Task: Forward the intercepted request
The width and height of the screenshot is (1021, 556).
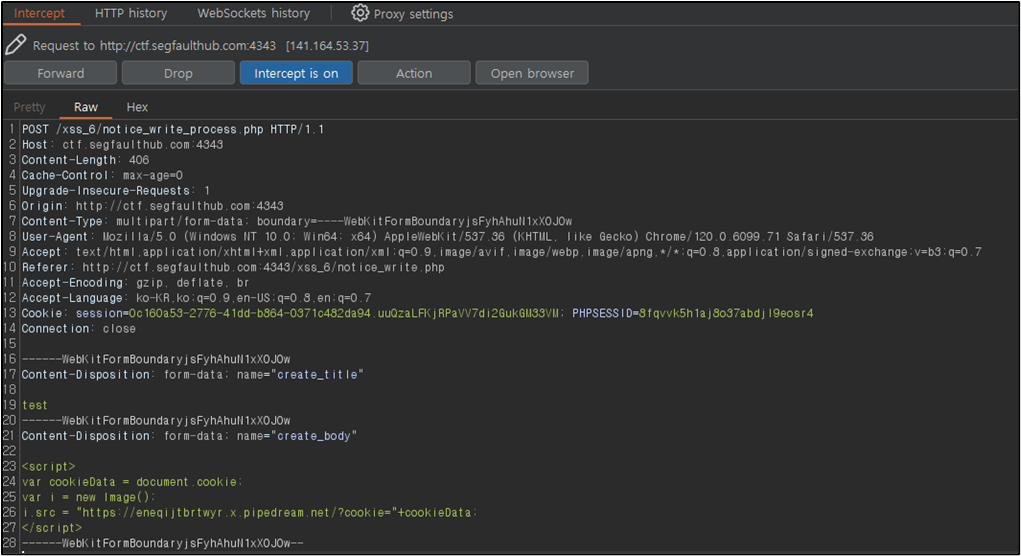Action: click(x=61, y=73)
